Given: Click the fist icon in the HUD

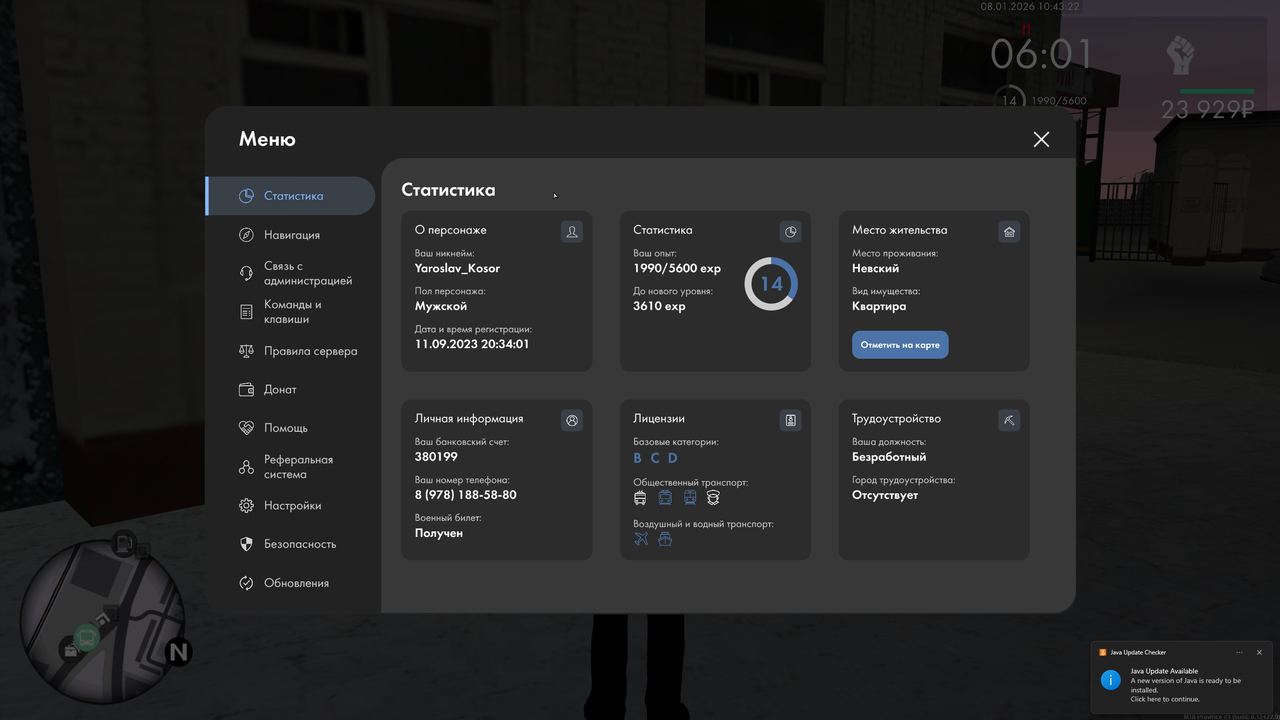Looking at the screenshot, I should [x=1180, y=56].
